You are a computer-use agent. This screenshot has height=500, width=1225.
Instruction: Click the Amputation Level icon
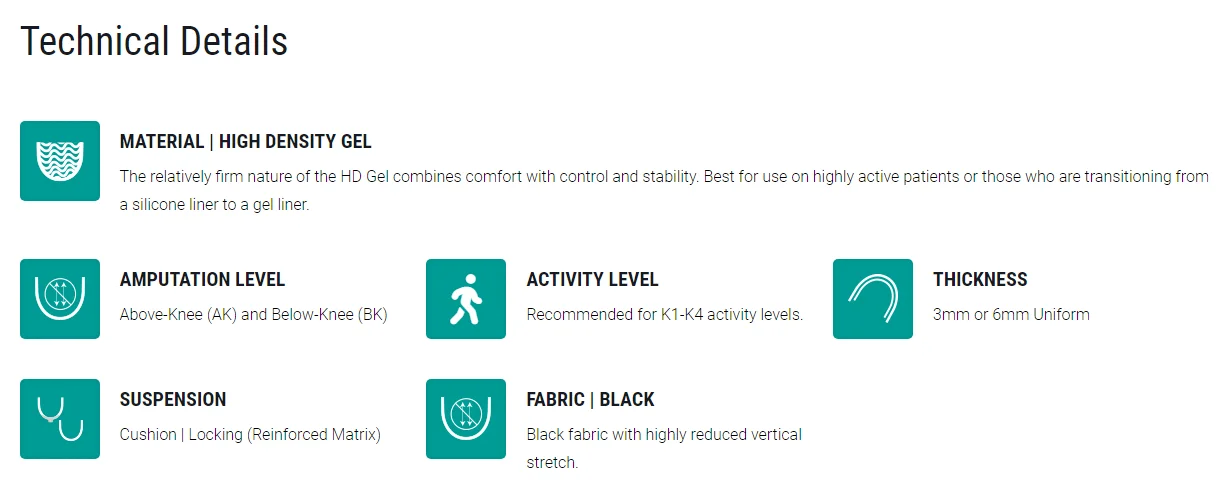coord(60,299)
